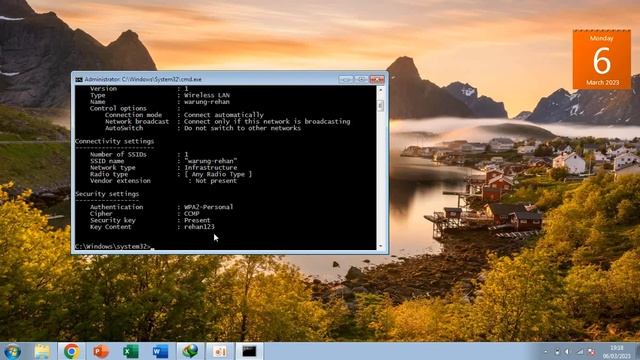Maximize the Command Prompt window
Screen dimensions: 640x360
point(361,79)
